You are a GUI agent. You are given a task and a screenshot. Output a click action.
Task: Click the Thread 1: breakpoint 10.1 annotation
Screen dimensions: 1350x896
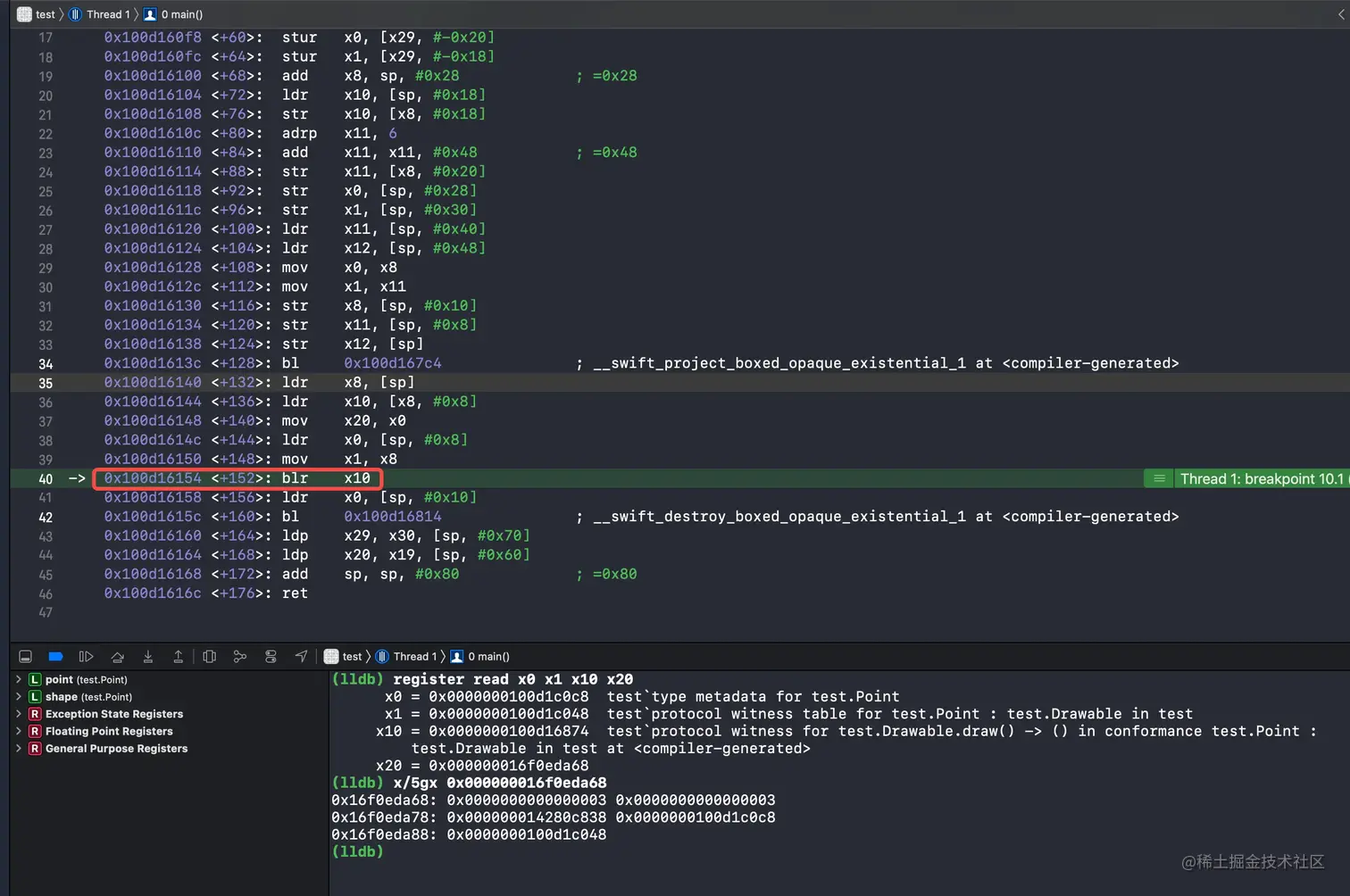1262,479
